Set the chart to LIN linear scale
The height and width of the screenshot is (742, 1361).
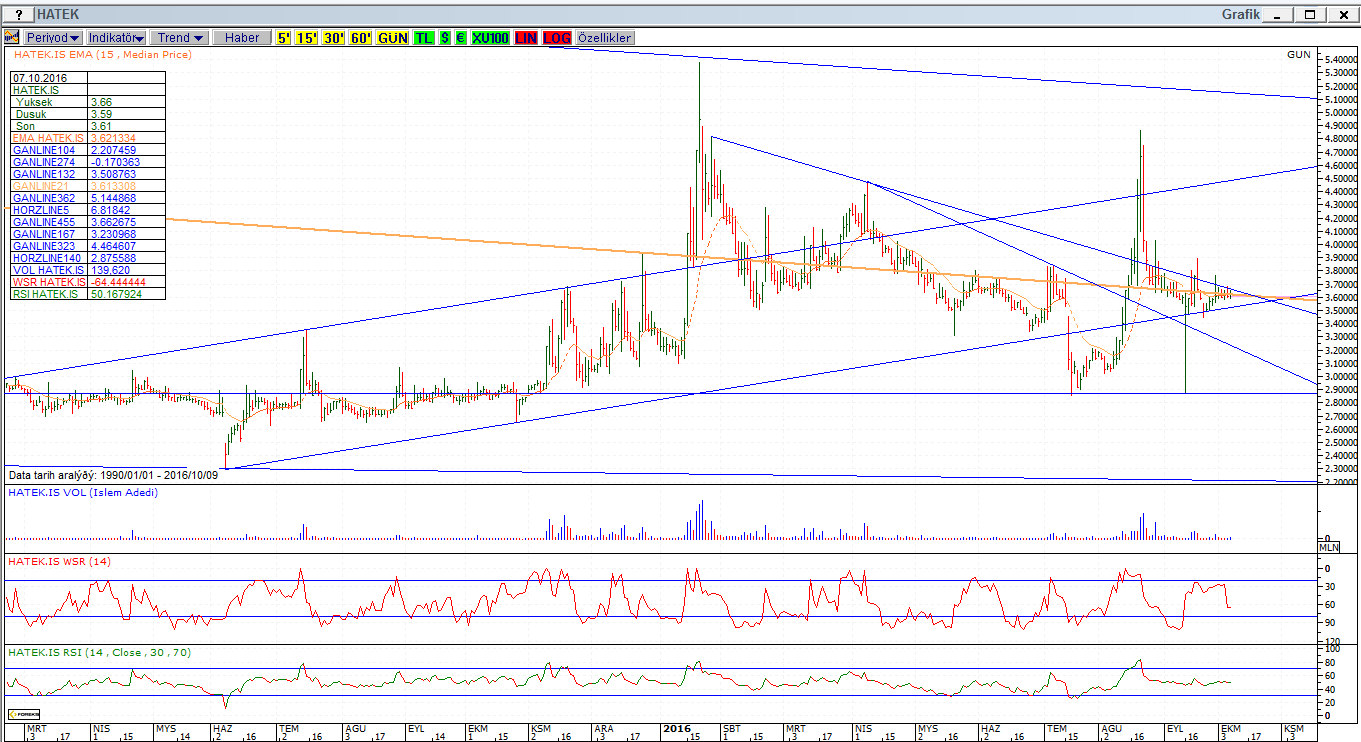pyautogui.click(x=526, y=37)
